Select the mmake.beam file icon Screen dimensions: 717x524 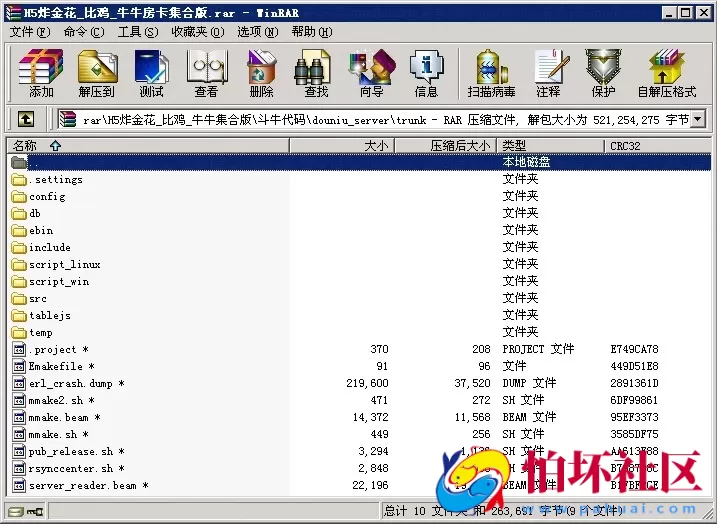click(19, 417)
